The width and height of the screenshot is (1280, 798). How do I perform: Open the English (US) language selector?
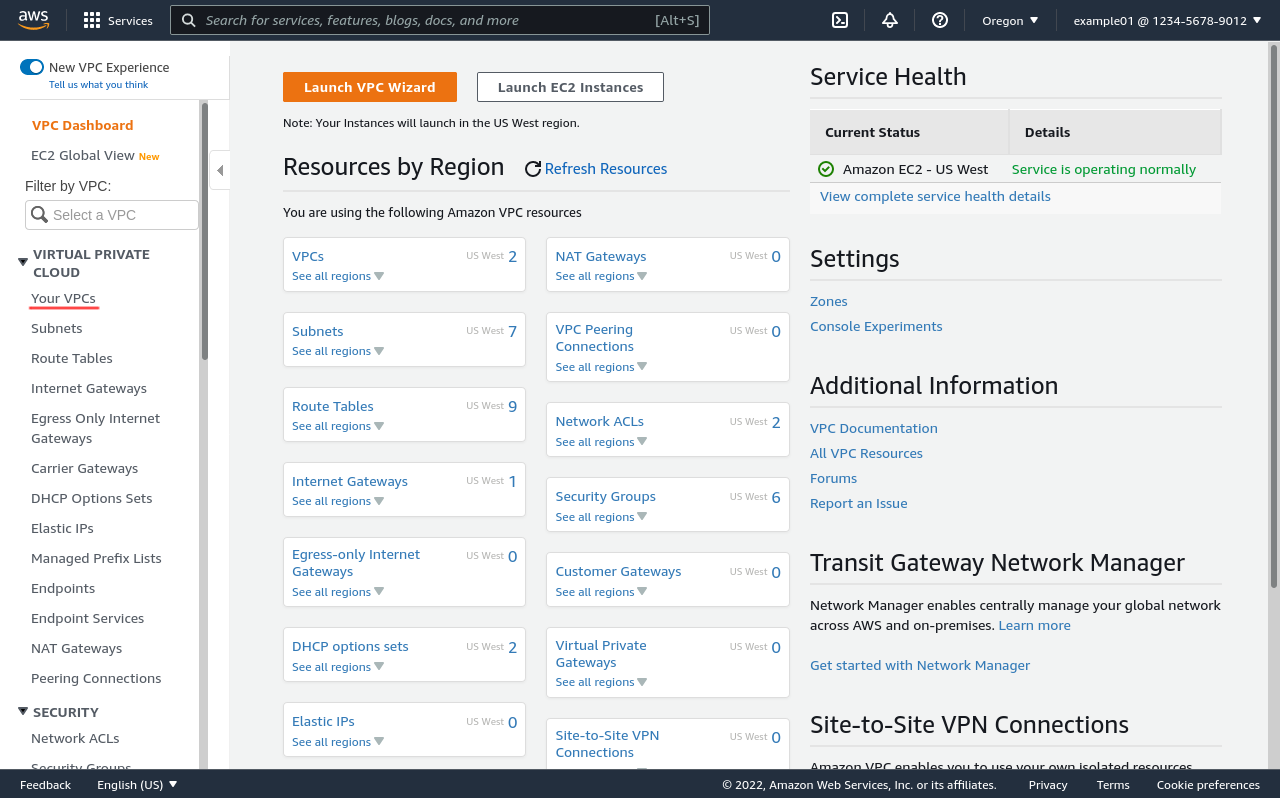coord(137,785)
